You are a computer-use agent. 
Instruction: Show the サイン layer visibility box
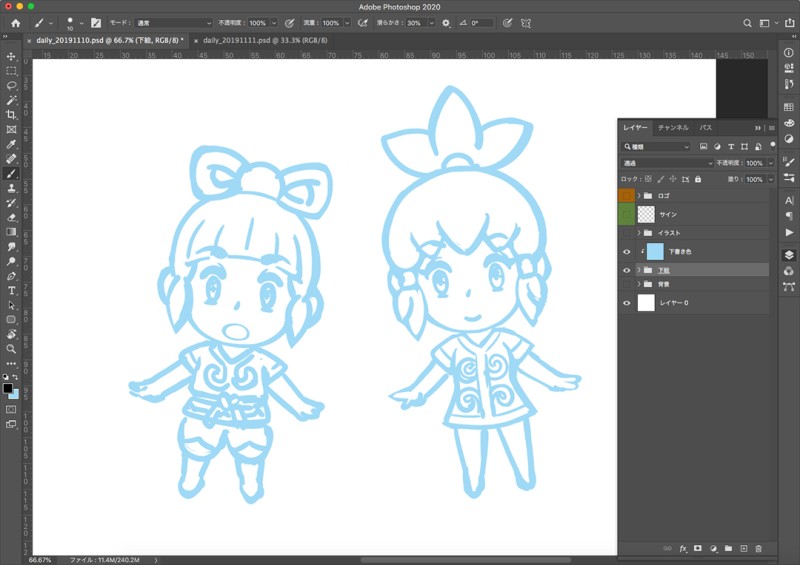[x=627, y=214]
